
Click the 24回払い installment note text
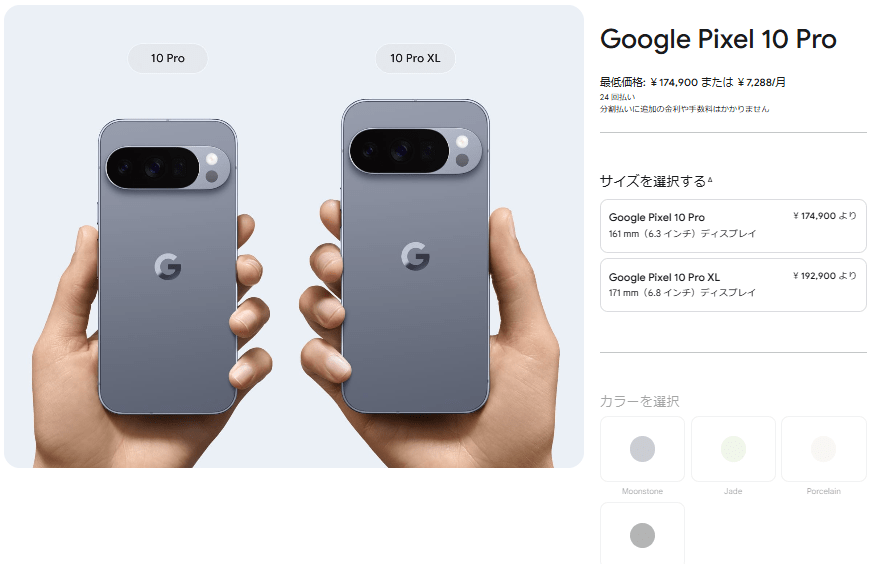[617, 97]
